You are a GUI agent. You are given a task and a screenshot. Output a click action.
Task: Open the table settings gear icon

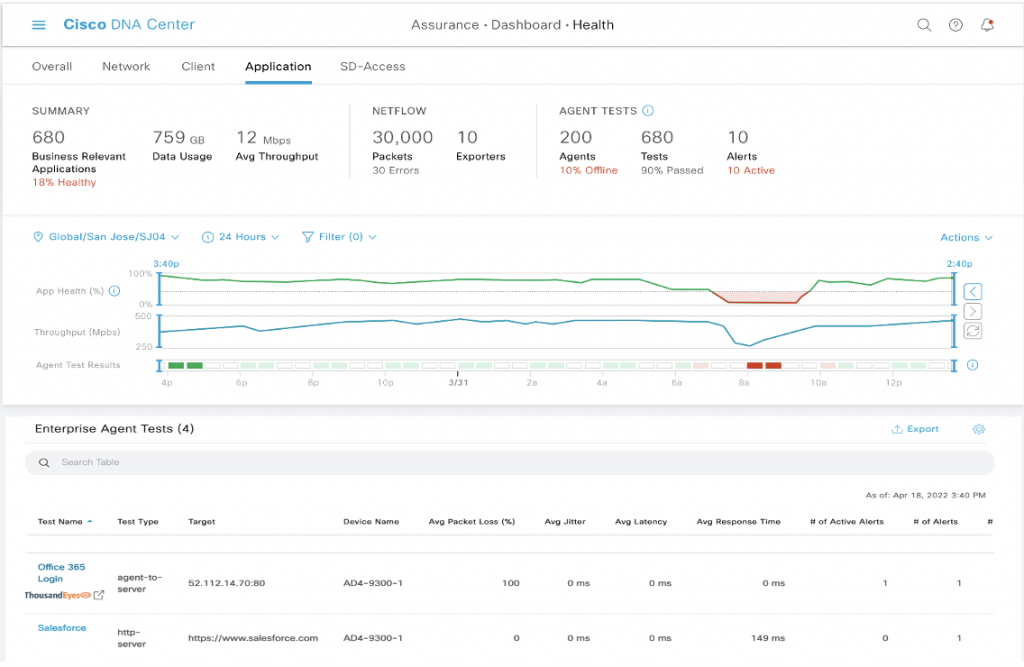(x=979, y=429)
